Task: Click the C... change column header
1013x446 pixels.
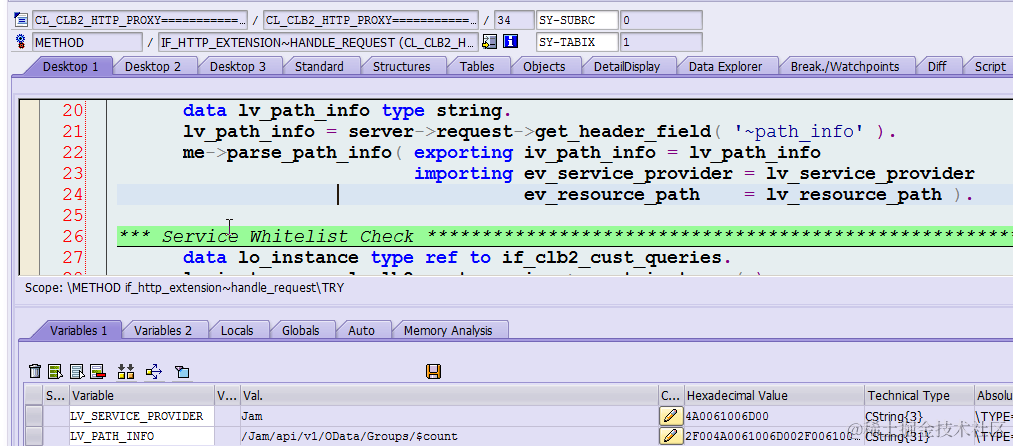Action: 671,396
